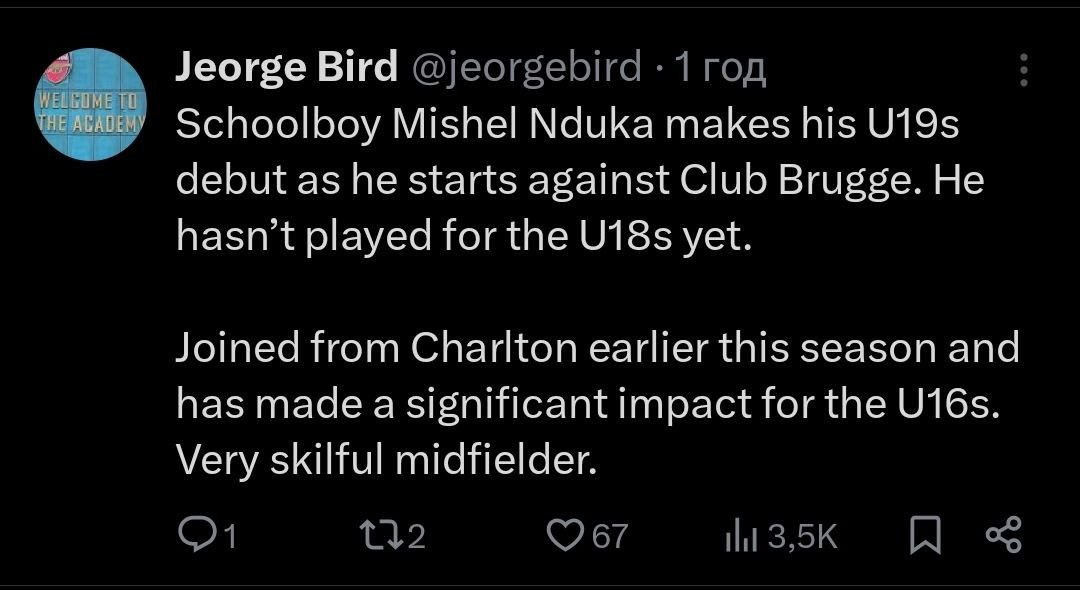Click the line mentioning Club Brugge

(580, 181)
